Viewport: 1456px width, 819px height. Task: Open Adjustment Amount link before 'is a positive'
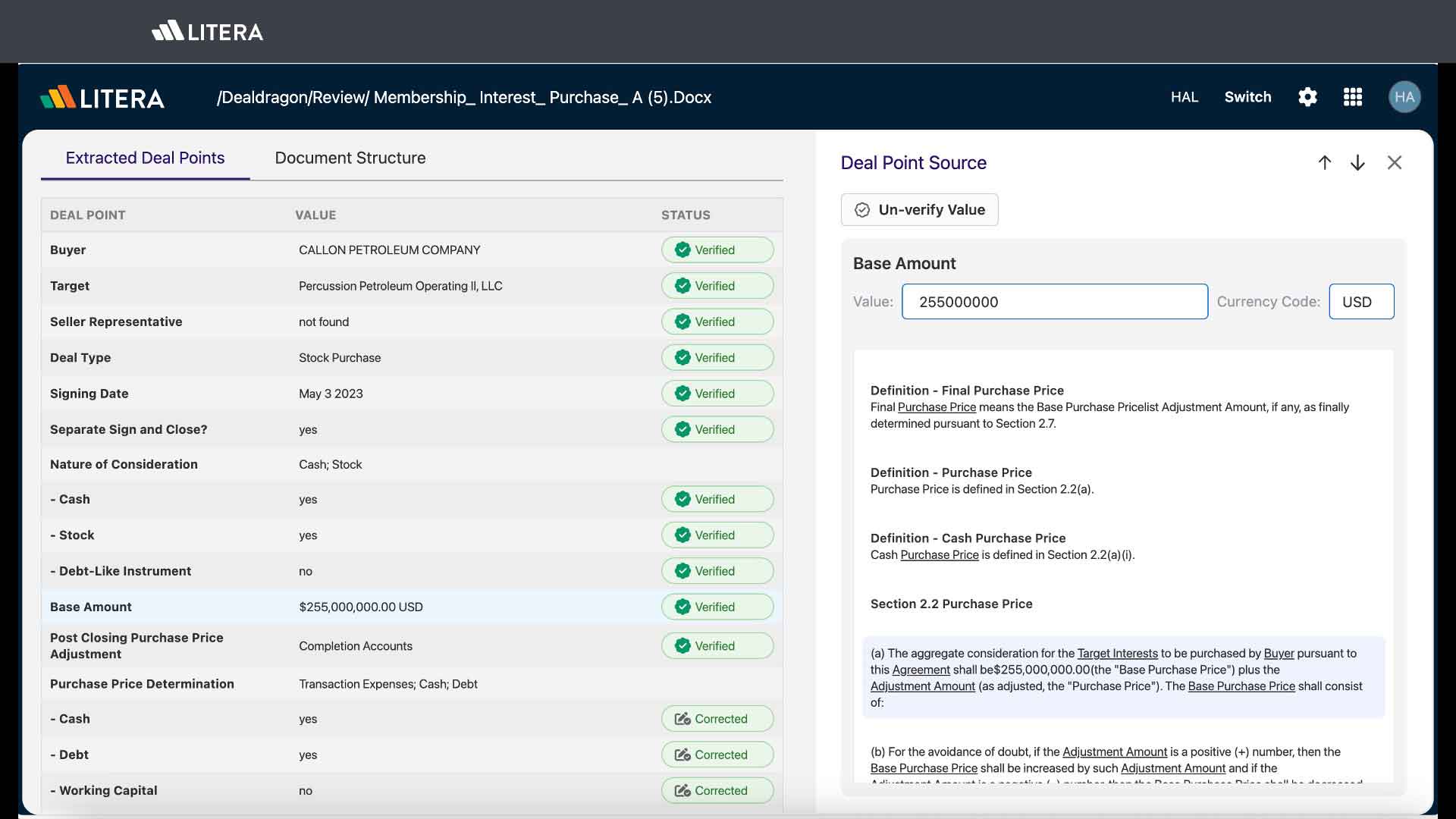point(1115,752)
